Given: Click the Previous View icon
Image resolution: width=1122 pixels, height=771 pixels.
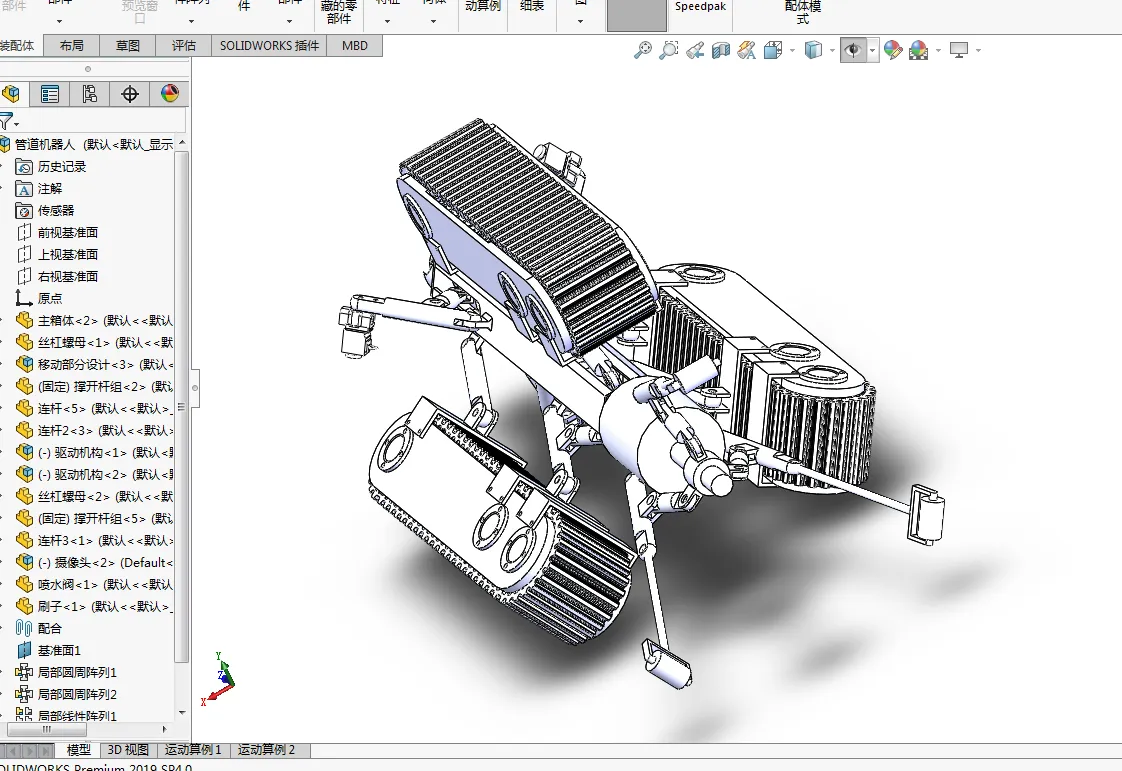Looking at the screenshot, I should point(695,50).
